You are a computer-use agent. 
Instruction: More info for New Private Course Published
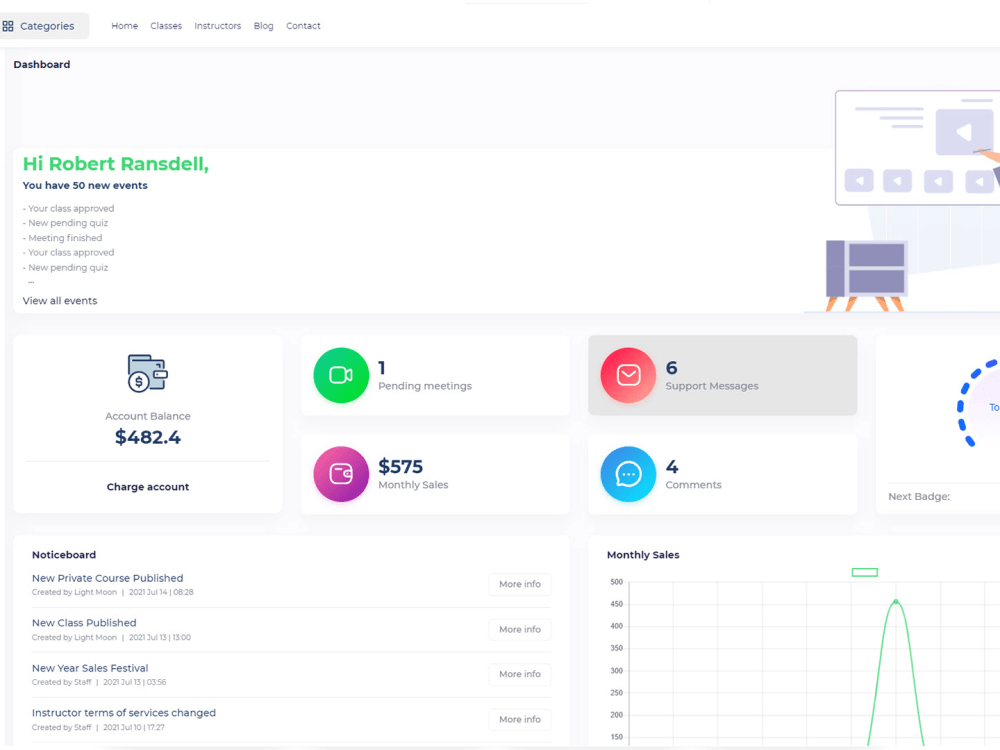coord(520,584)
